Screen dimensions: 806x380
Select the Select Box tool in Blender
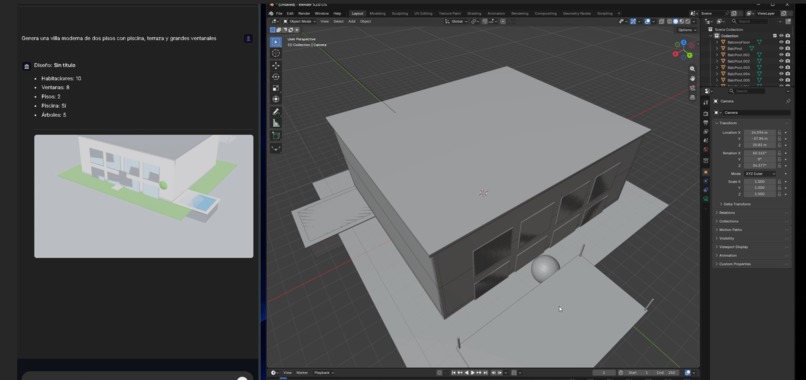pos(276,42)
